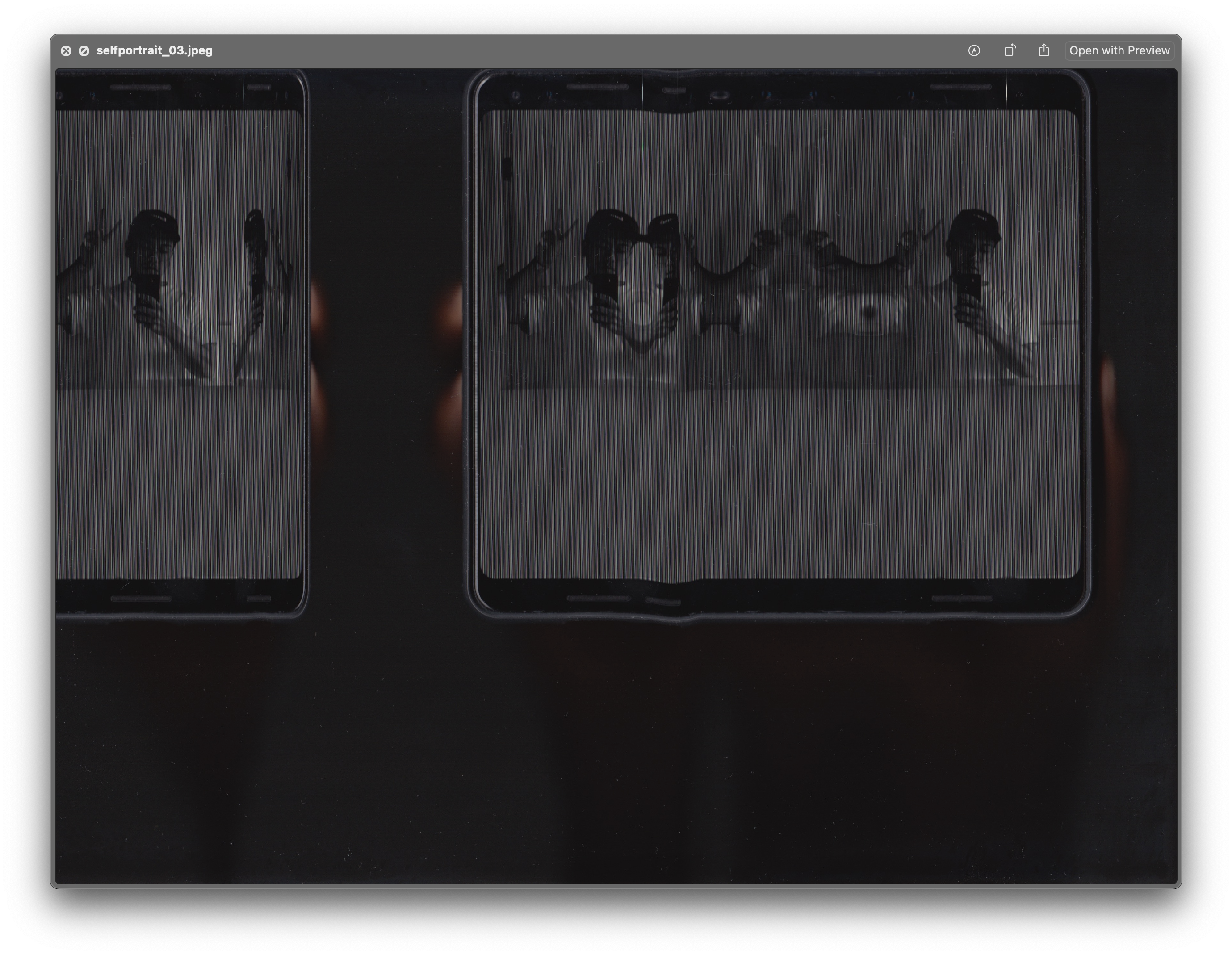Click the peace-sign hand on left phone
This screenshot has width=1232, height=955.
pos(97,234)
